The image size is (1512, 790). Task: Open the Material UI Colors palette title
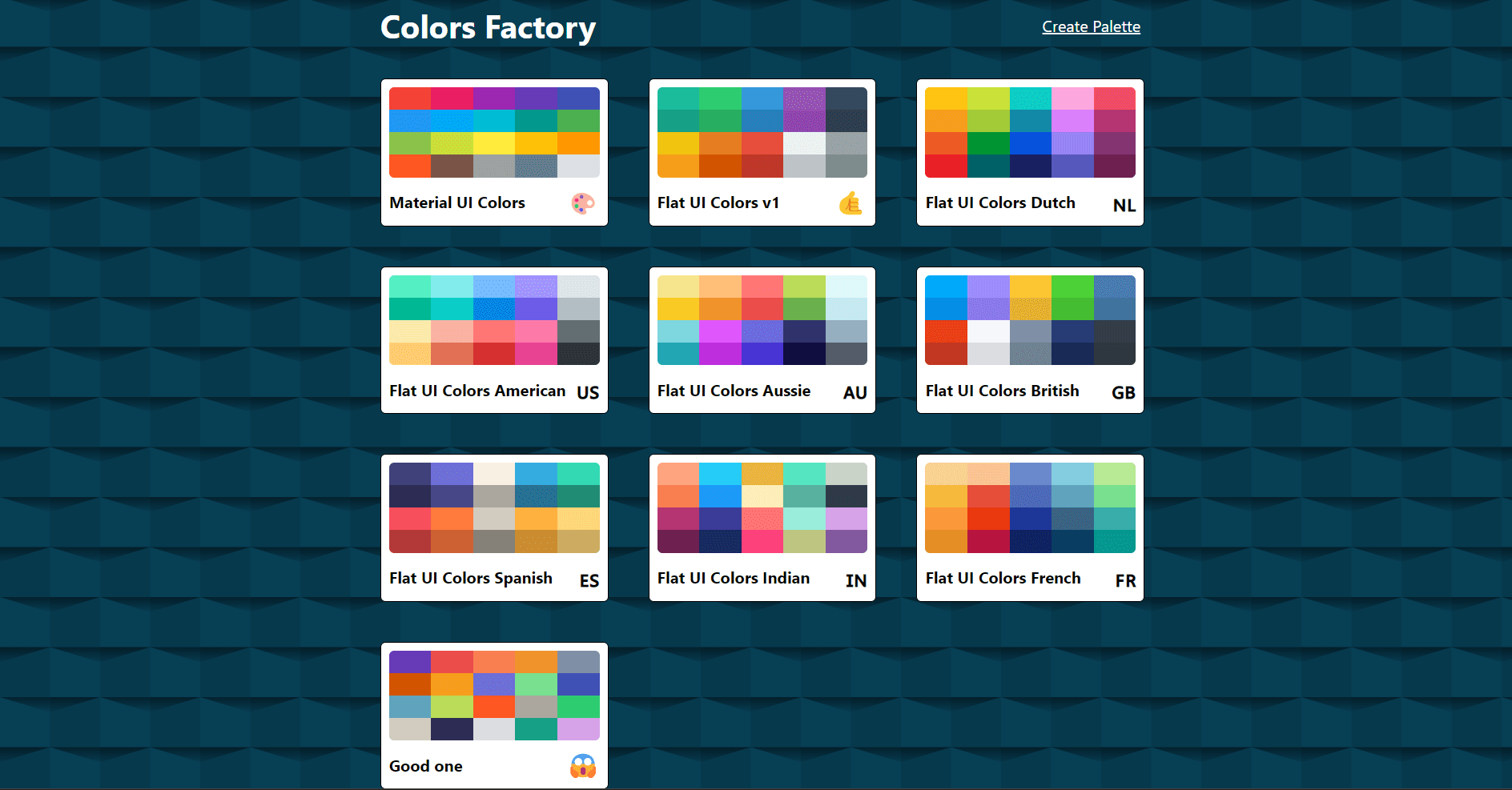click(x=457, y=203)
